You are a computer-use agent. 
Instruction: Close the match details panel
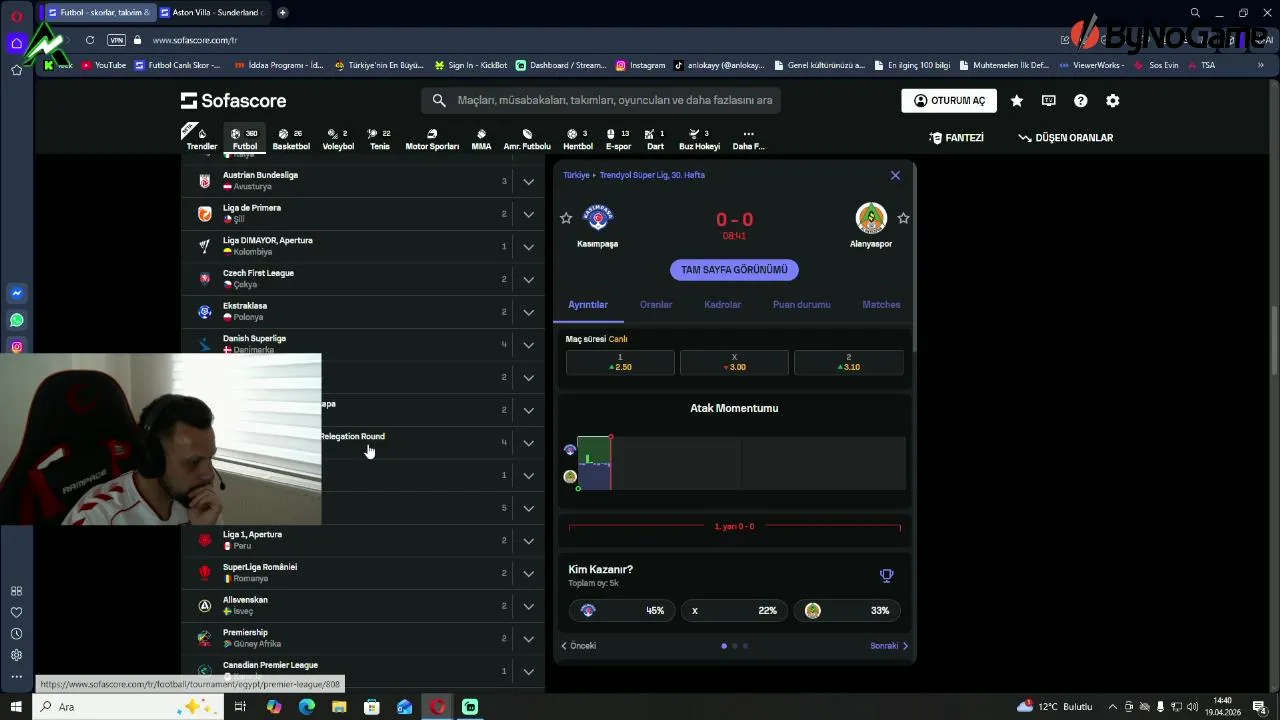(x=895, y=175)
